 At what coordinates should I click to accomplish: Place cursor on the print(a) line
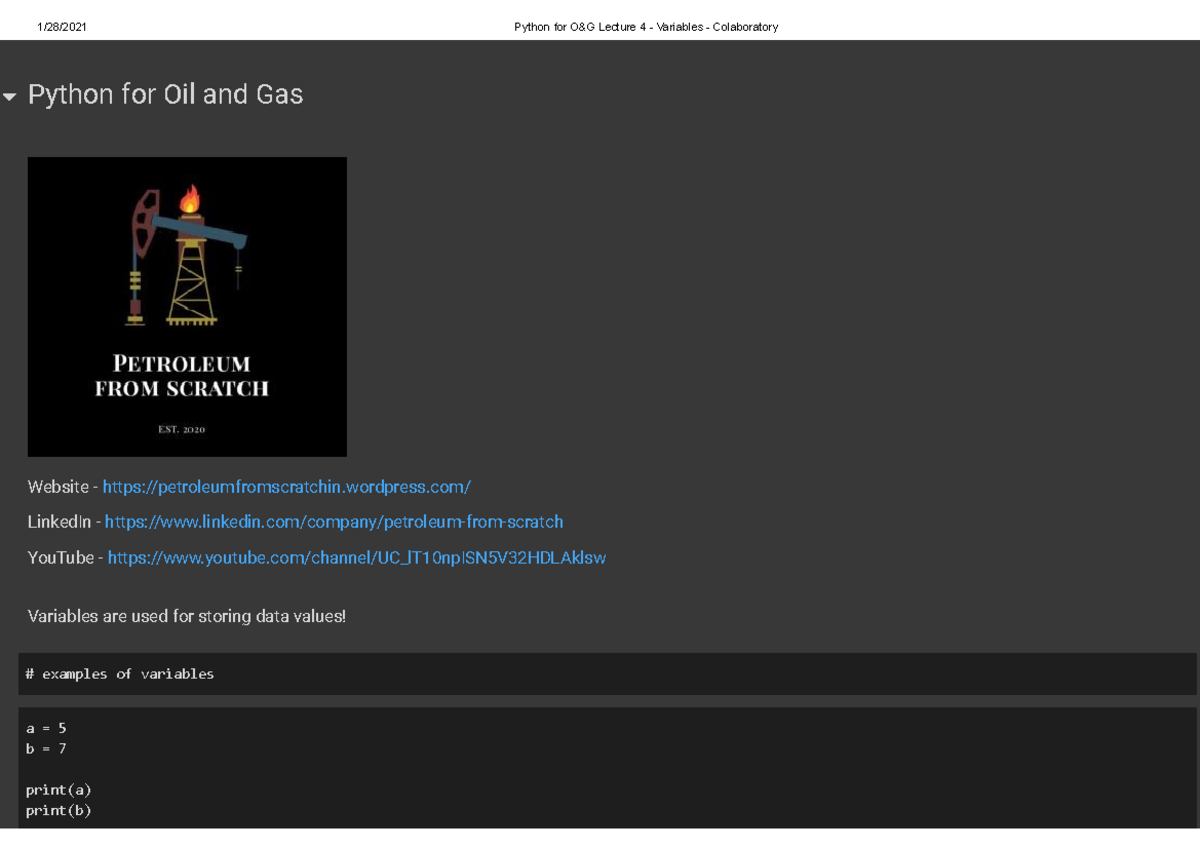[x=58, y=789]
